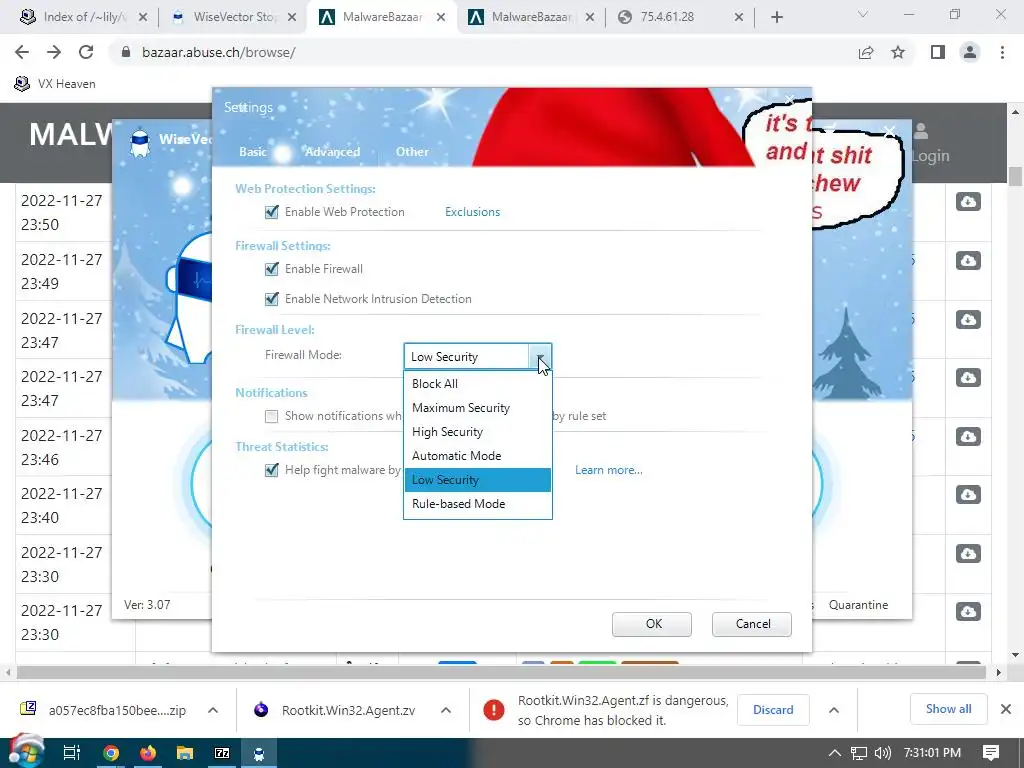
Task: Open volume control in tray
Action: (x=882, y=753)
